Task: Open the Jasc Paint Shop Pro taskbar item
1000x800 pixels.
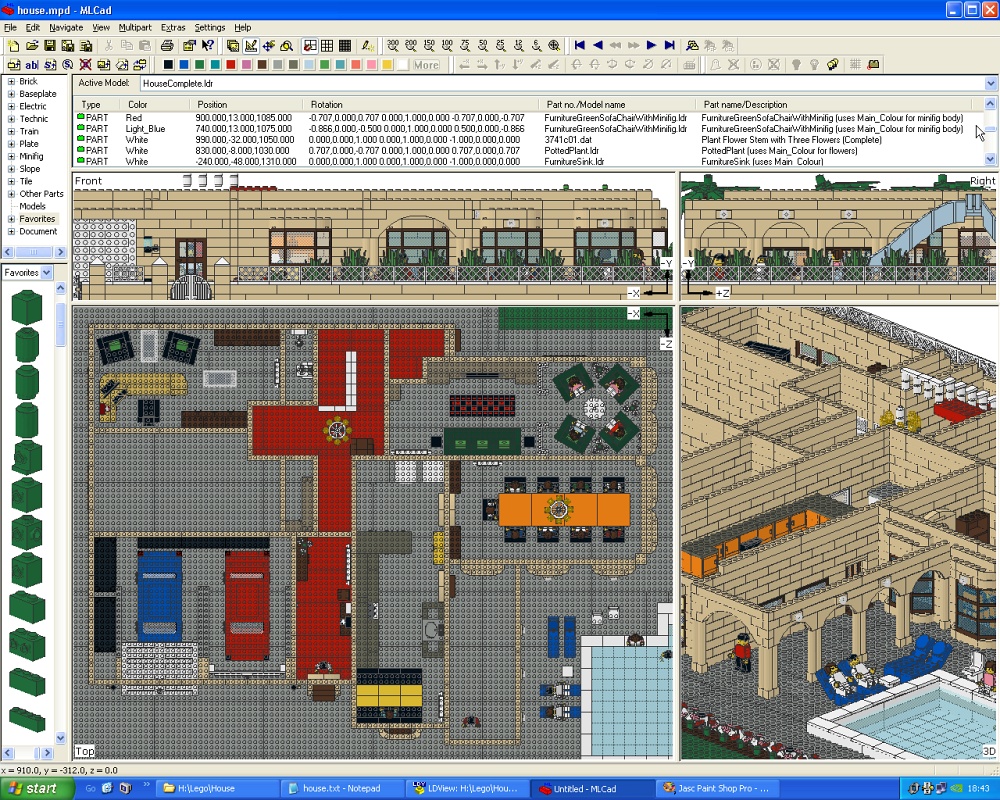Action: (717, 789)
